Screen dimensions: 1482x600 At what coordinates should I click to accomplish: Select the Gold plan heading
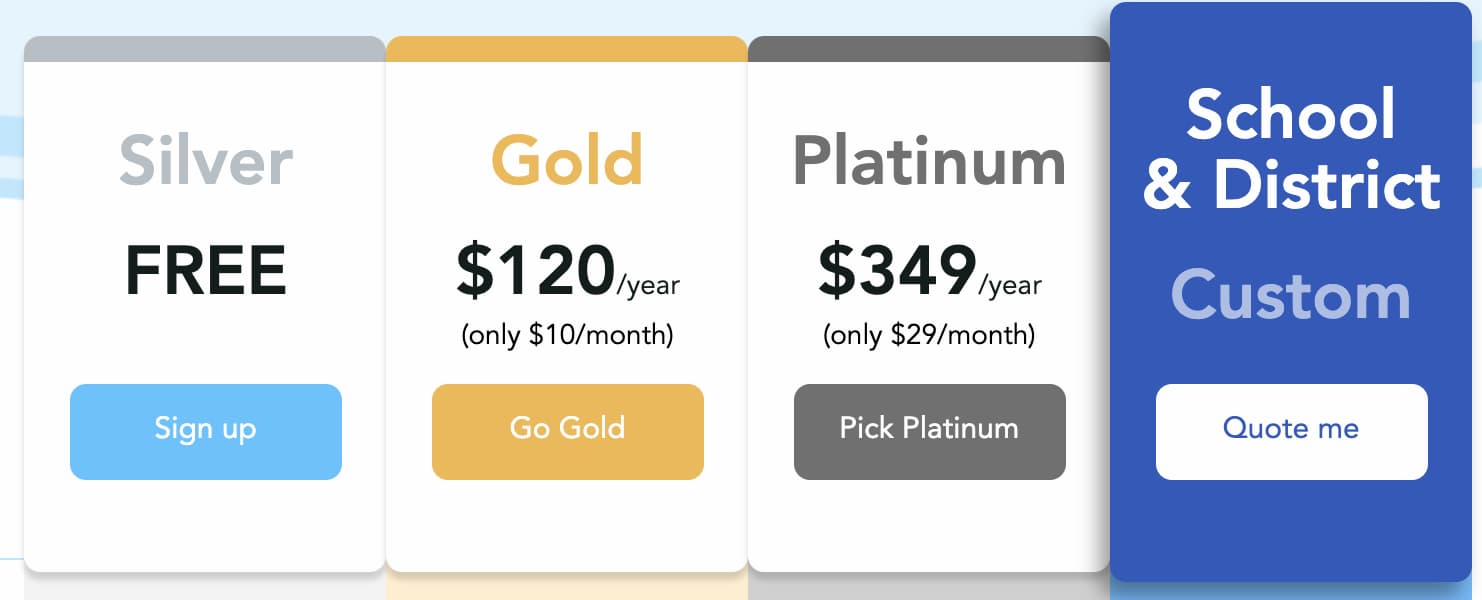pos(567,161)
